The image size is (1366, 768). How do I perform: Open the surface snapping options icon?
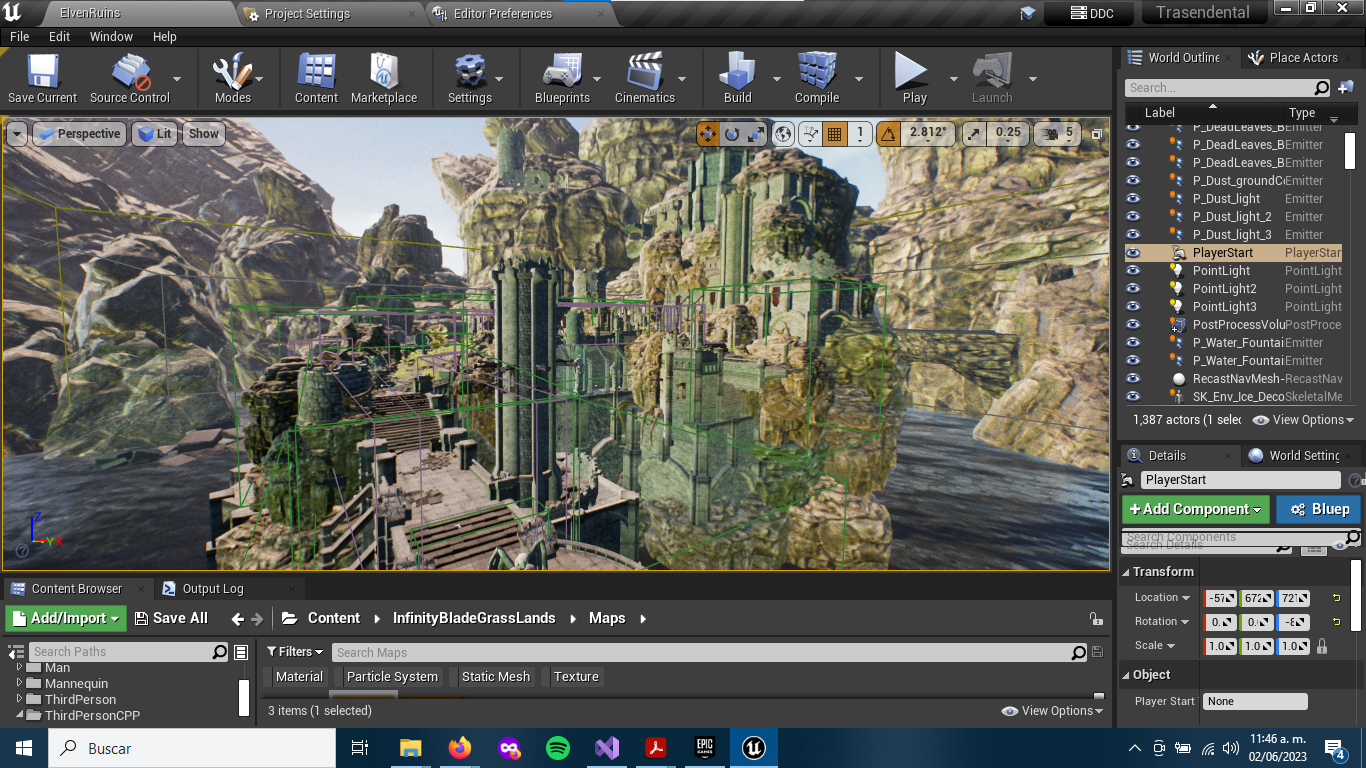(x=811, y=133)
